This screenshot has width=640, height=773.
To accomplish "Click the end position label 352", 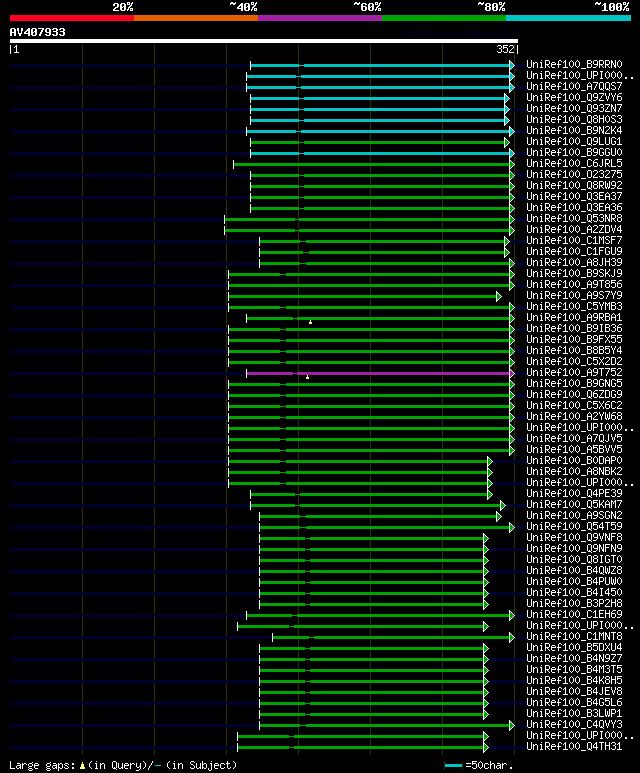I will (x=505, y=49).
